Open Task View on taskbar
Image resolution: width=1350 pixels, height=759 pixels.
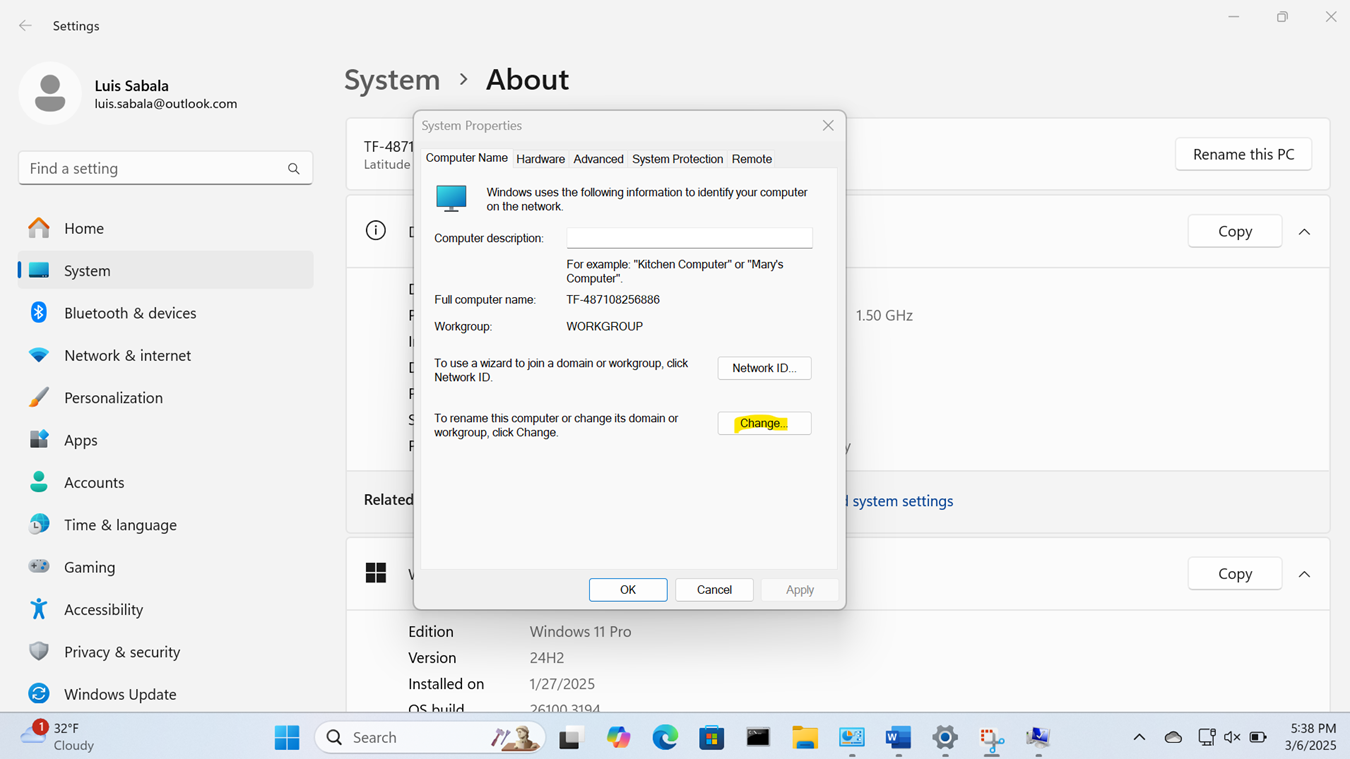coord(570,738)
